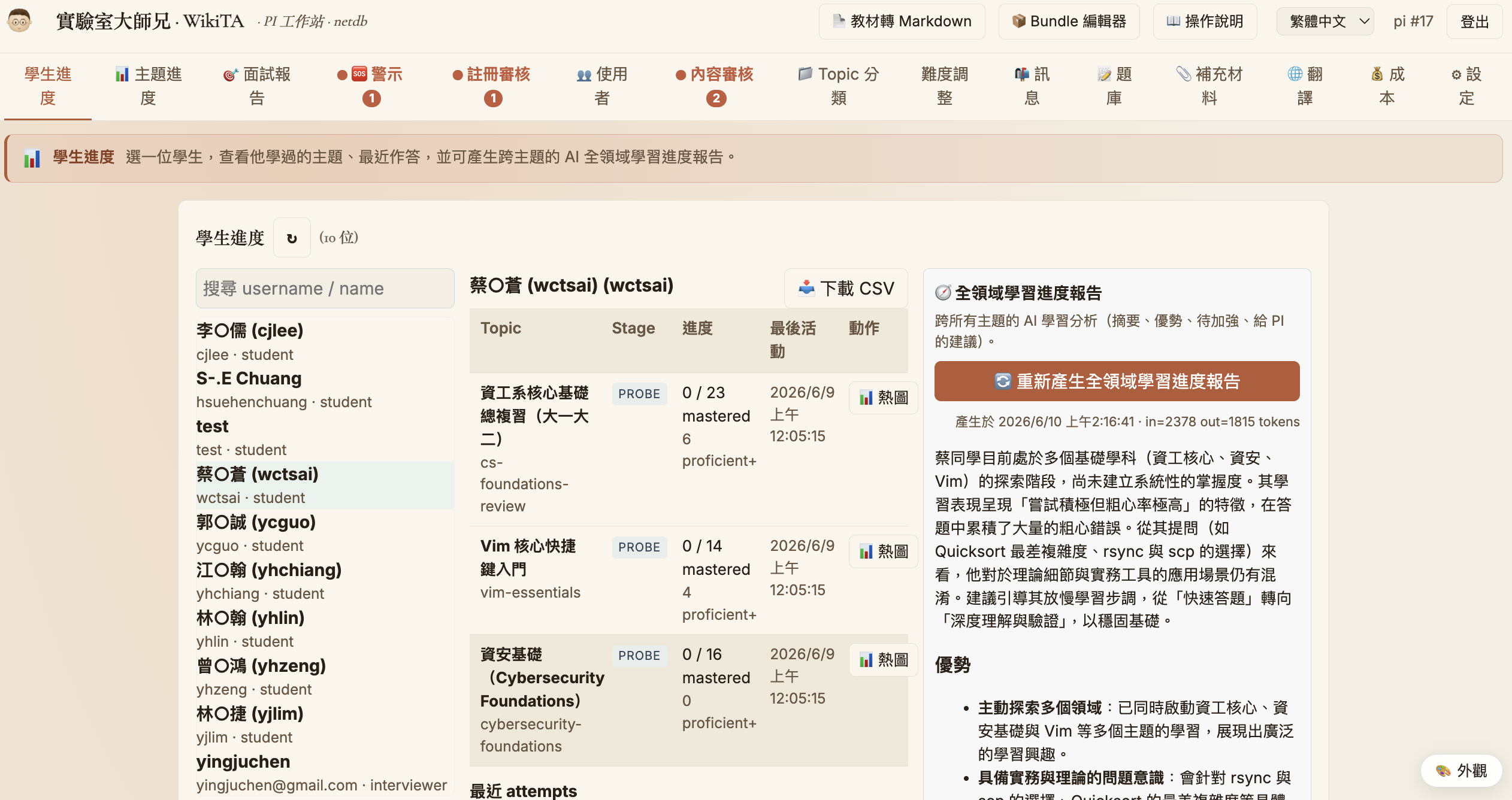Open the 內容審核 tab
Screen dimensions: 1512x800
[x=715, y=86]
